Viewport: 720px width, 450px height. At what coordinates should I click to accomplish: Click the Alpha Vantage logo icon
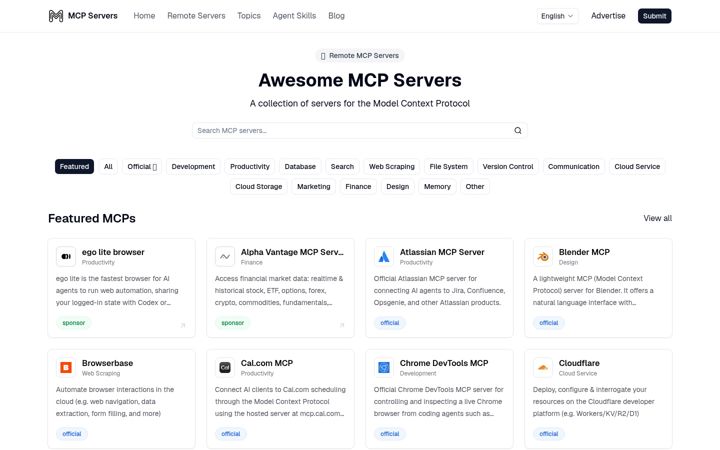coord(225,256)
